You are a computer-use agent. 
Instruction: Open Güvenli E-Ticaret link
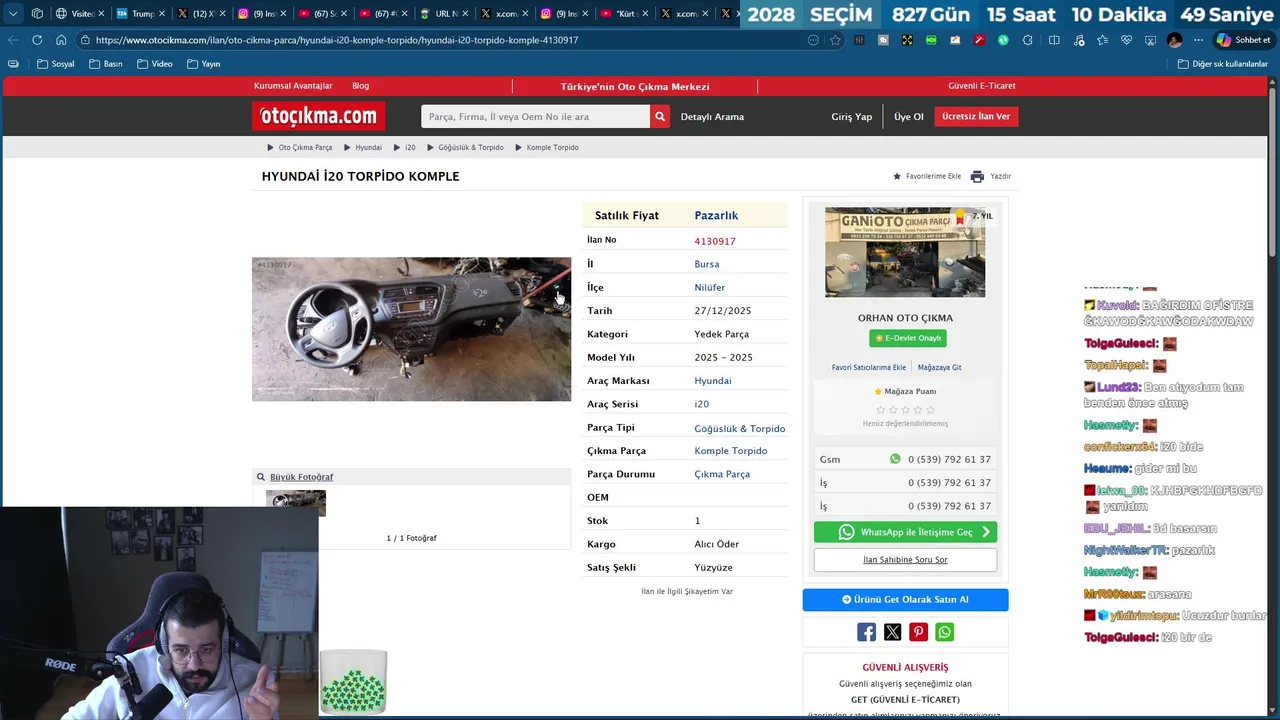pos(981,86)
